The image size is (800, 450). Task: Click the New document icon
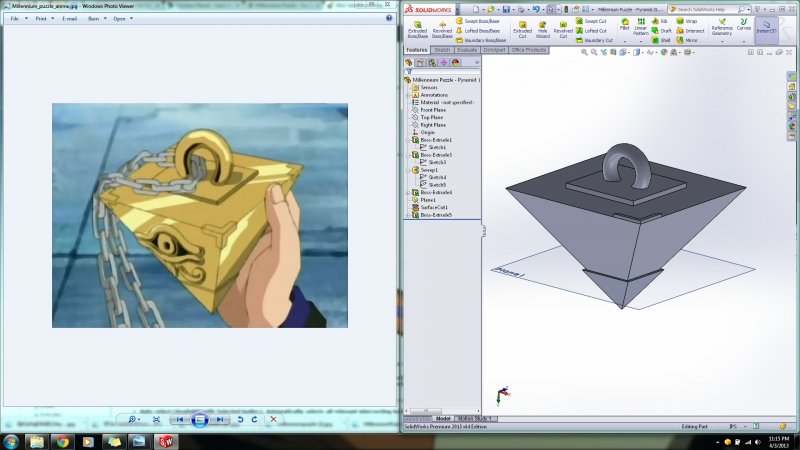point(476,9)
